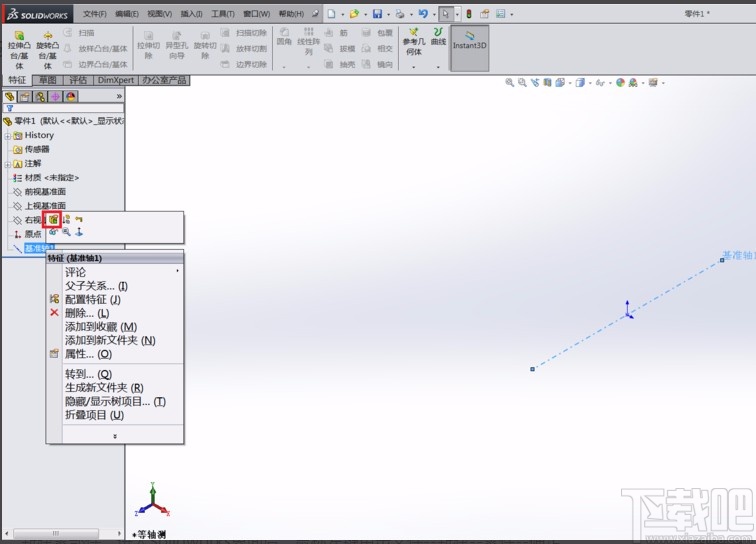The width and height of the screenshot is (756, 544).
Task: Click 删除... (L) Delete in context menu
Action: pos(87,313)
